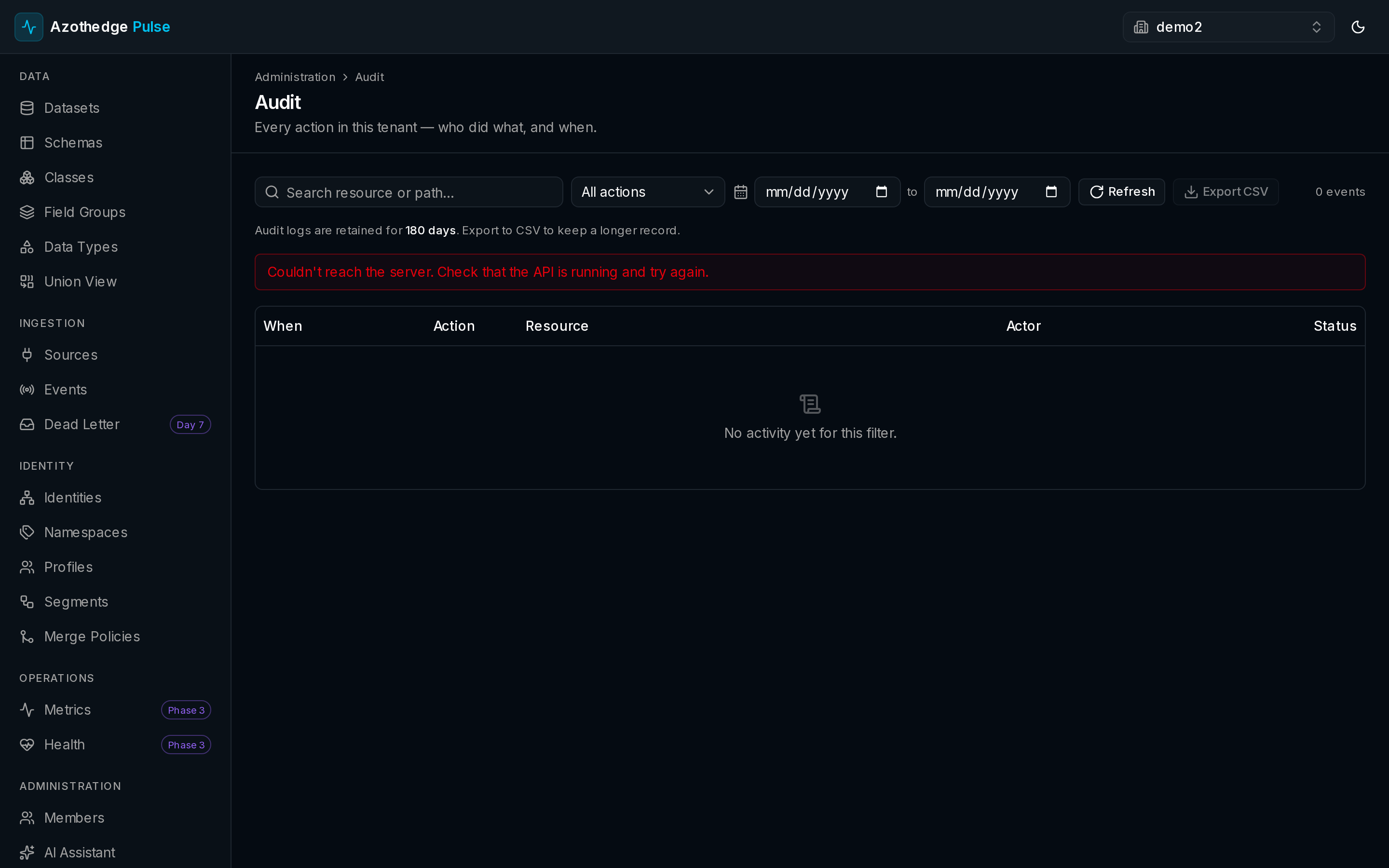Click the Merge Policies branch icon
The width and height of the screenshot is (1389, 868).
point(27,637)
